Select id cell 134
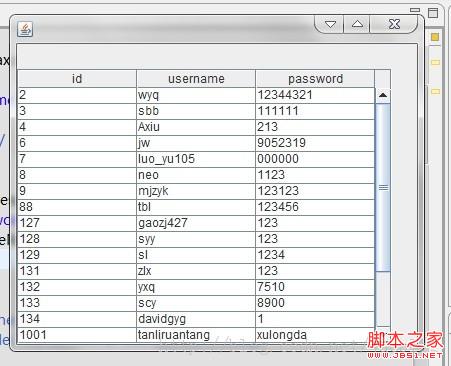The image size is (451, 366). (x=77, y=319)
